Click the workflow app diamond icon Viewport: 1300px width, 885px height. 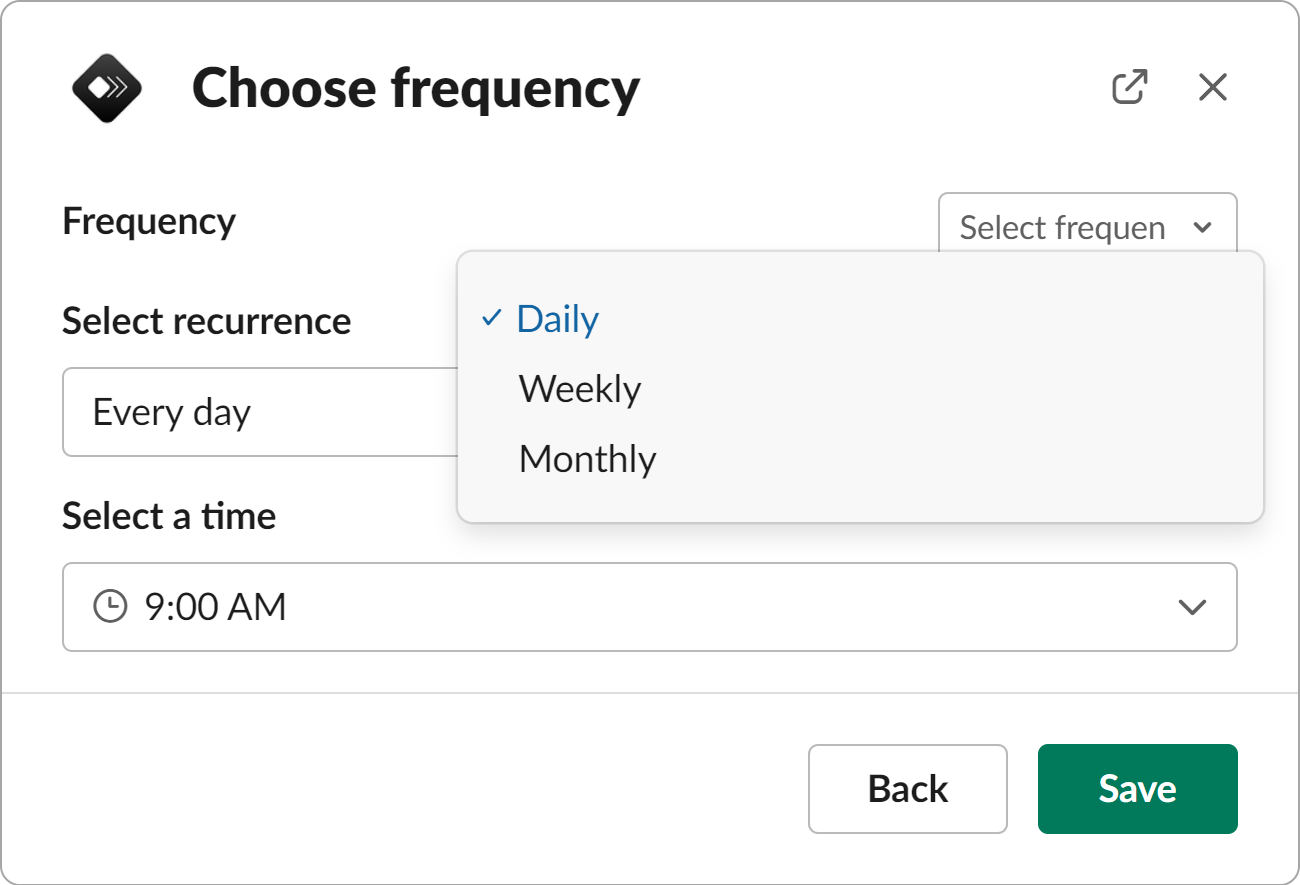click(x=107, y=88)
